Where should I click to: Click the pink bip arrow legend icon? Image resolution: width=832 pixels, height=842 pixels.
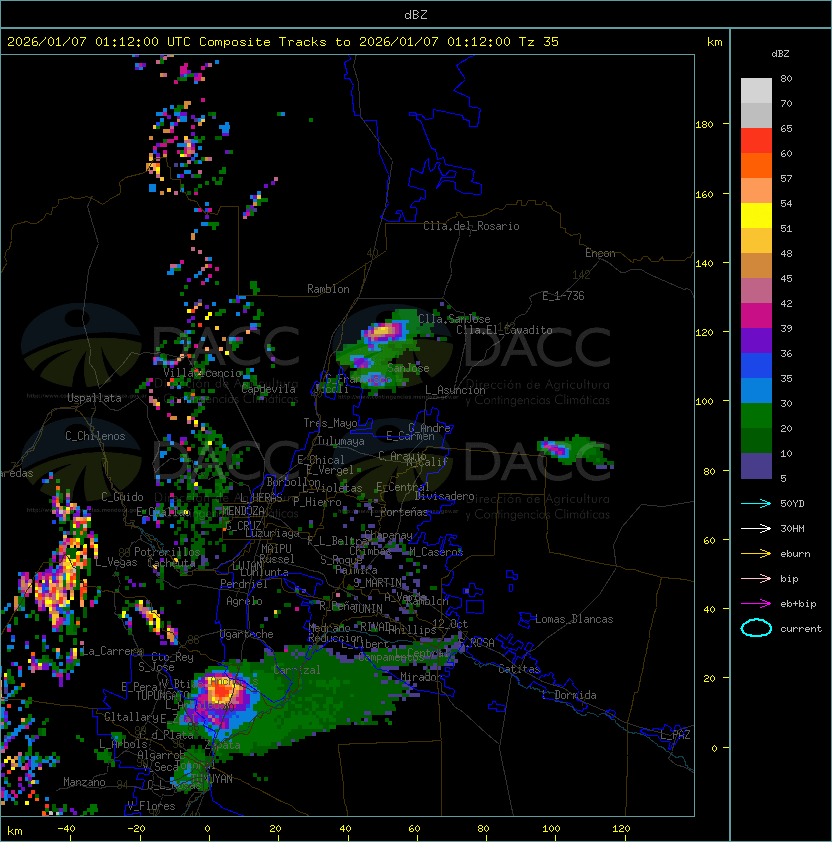click(x=756, y=579)
